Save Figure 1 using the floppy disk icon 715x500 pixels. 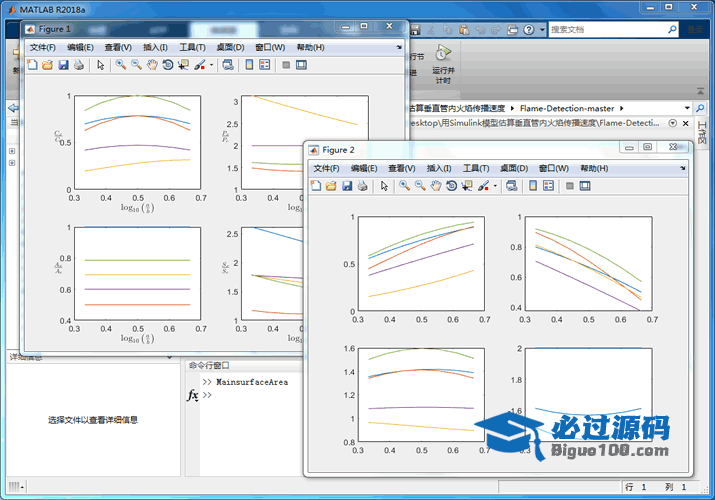tap(63, 65)
